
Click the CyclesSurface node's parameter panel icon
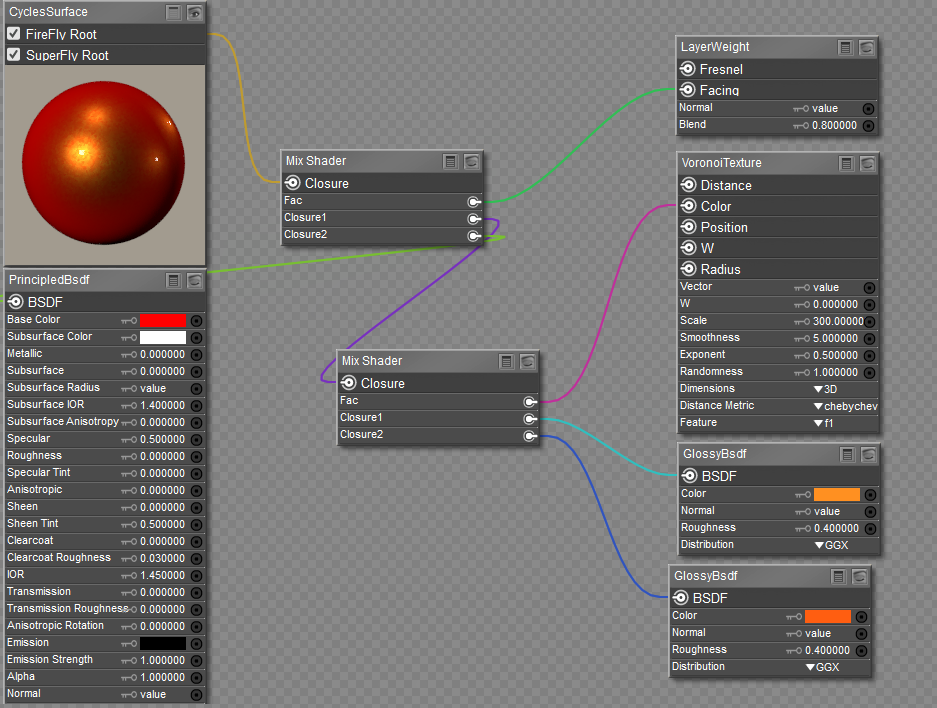[174, 12]
